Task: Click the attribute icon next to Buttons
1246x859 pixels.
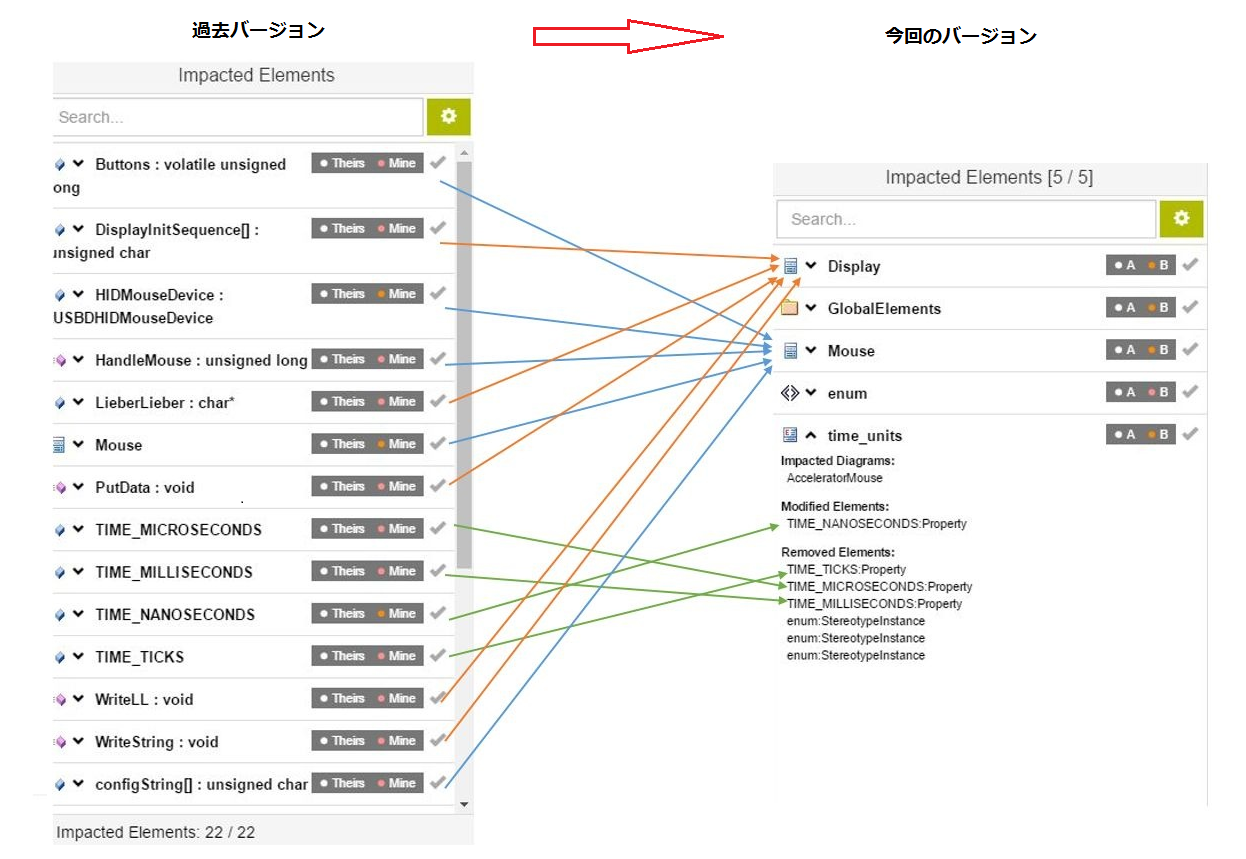Action: (x=60, y=164)
